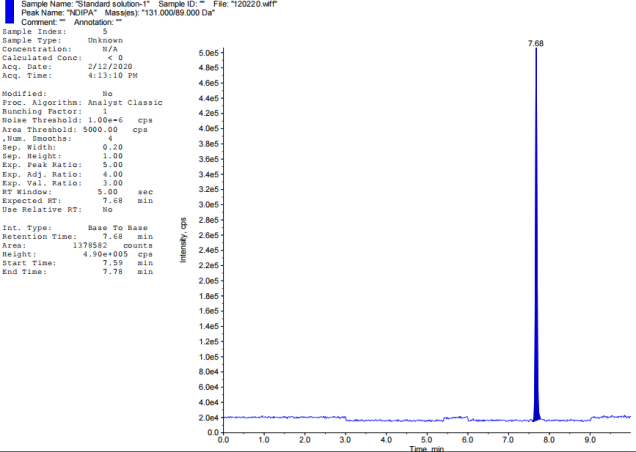Select the Area 1378582 counts row
Viewport: 636px width, 452px height.
click(77, 245)
